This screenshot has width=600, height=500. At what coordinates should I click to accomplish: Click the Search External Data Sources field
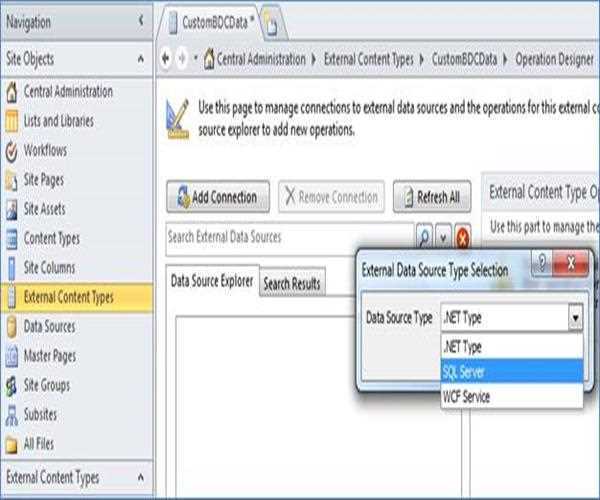[288, 238]
